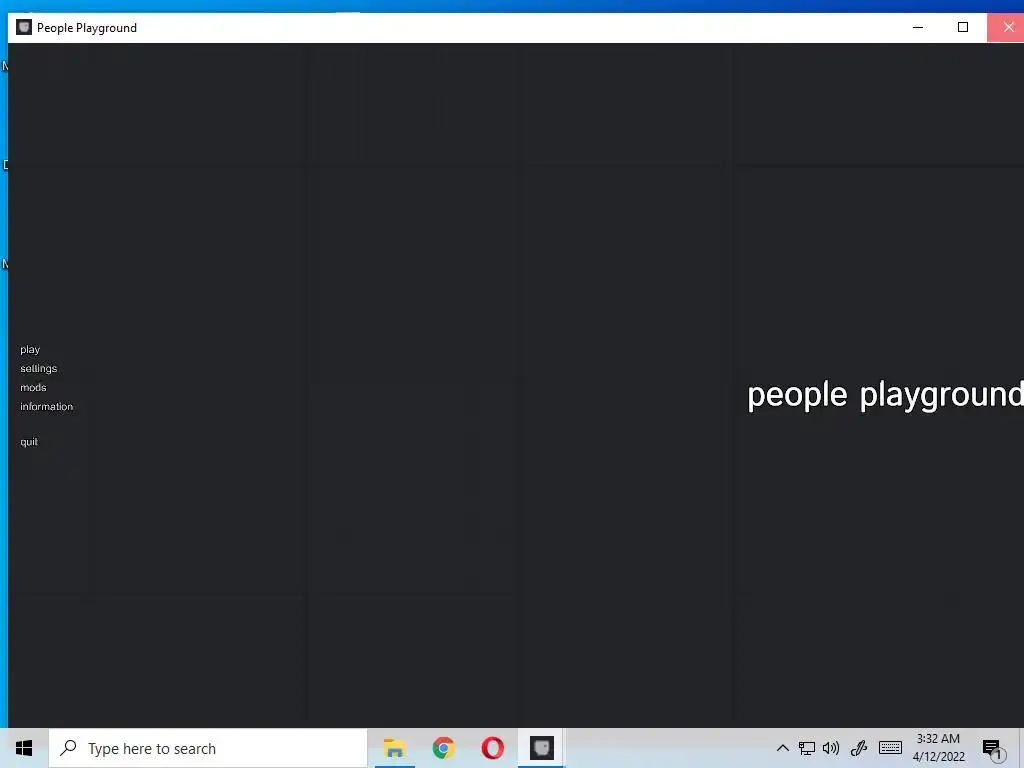Image resolution: width=1024 pixels, height=768 pixels.
Task: Open the notification center icon
Action: click(x=993, y=749)
